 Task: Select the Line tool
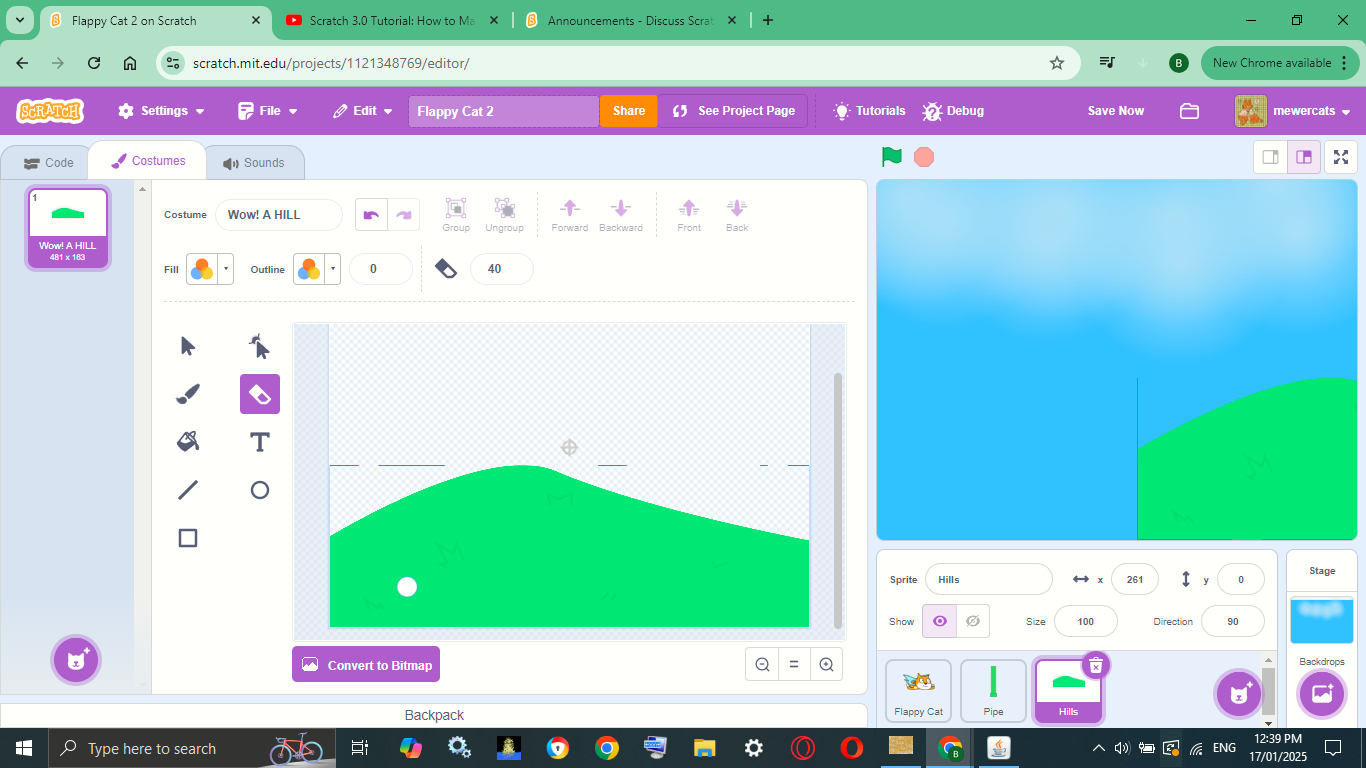tap(188, 490)
